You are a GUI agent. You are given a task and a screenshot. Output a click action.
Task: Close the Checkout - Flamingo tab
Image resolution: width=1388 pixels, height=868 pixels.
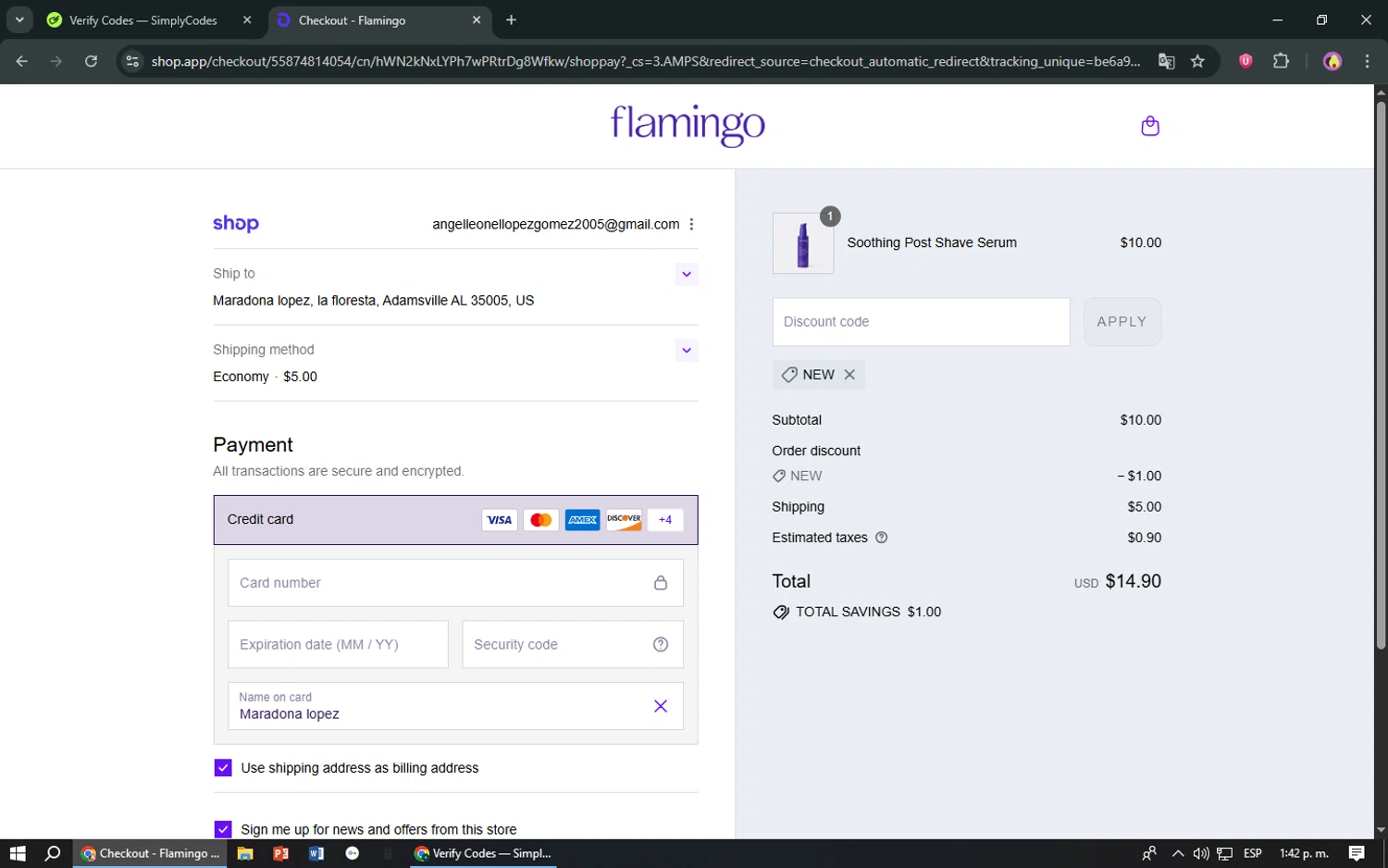pos(477,19)
